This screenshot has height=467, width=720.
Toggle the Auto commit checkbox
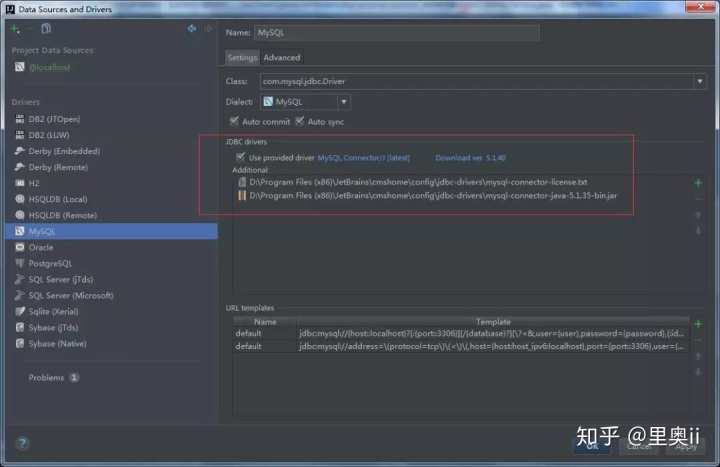pos(234,121)
